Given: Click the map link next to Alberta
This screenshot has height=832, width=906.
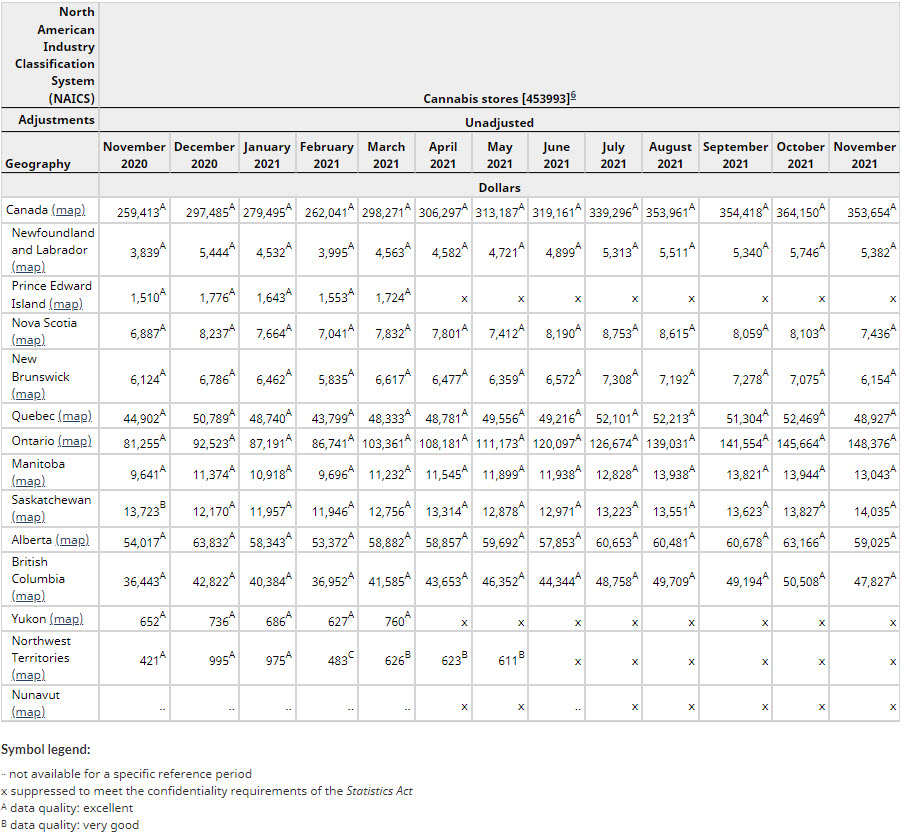Looking at the screenshot, I should pyautogui.click(x=72, y=540).
